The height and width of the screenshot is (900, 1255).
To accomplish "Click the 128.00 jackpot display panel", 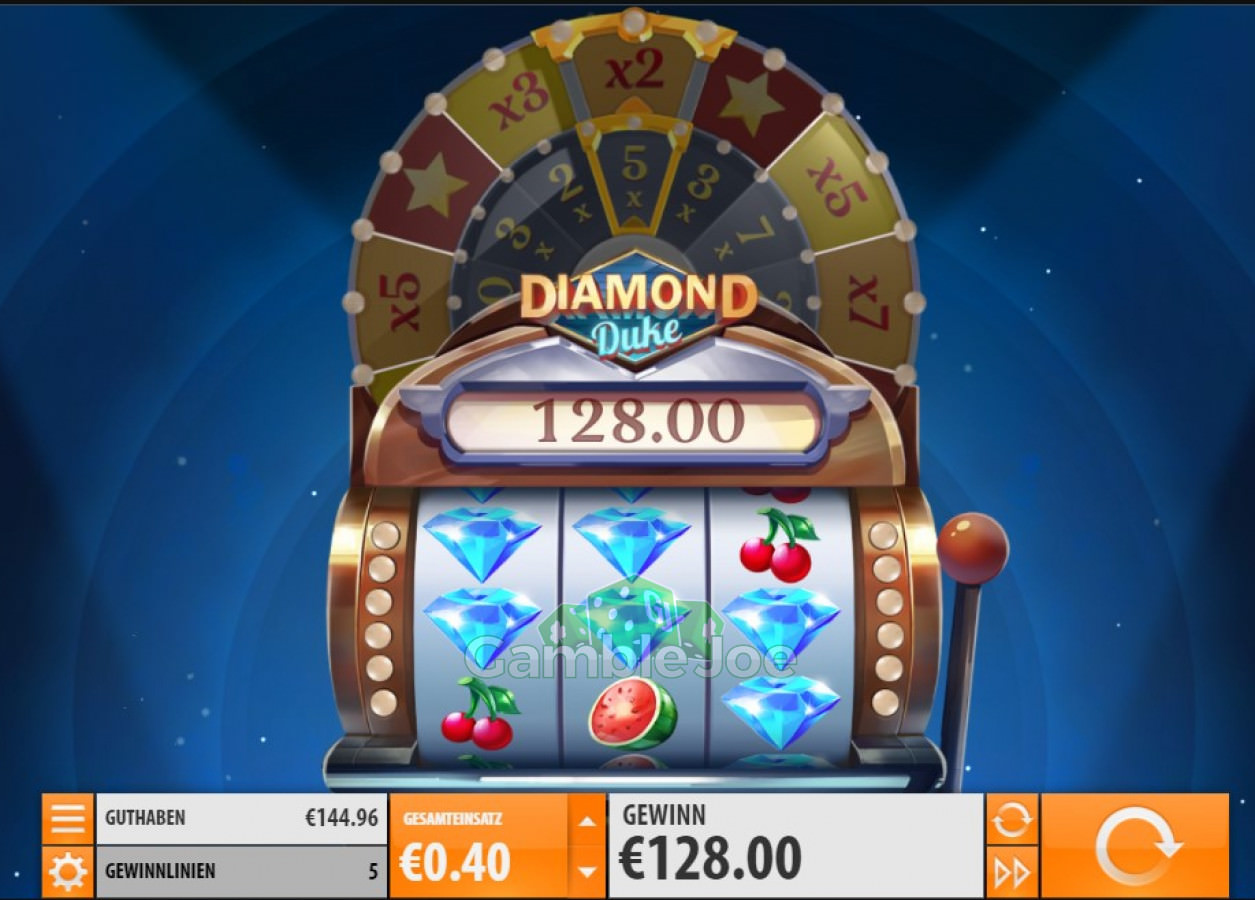I will pos(637,420).
